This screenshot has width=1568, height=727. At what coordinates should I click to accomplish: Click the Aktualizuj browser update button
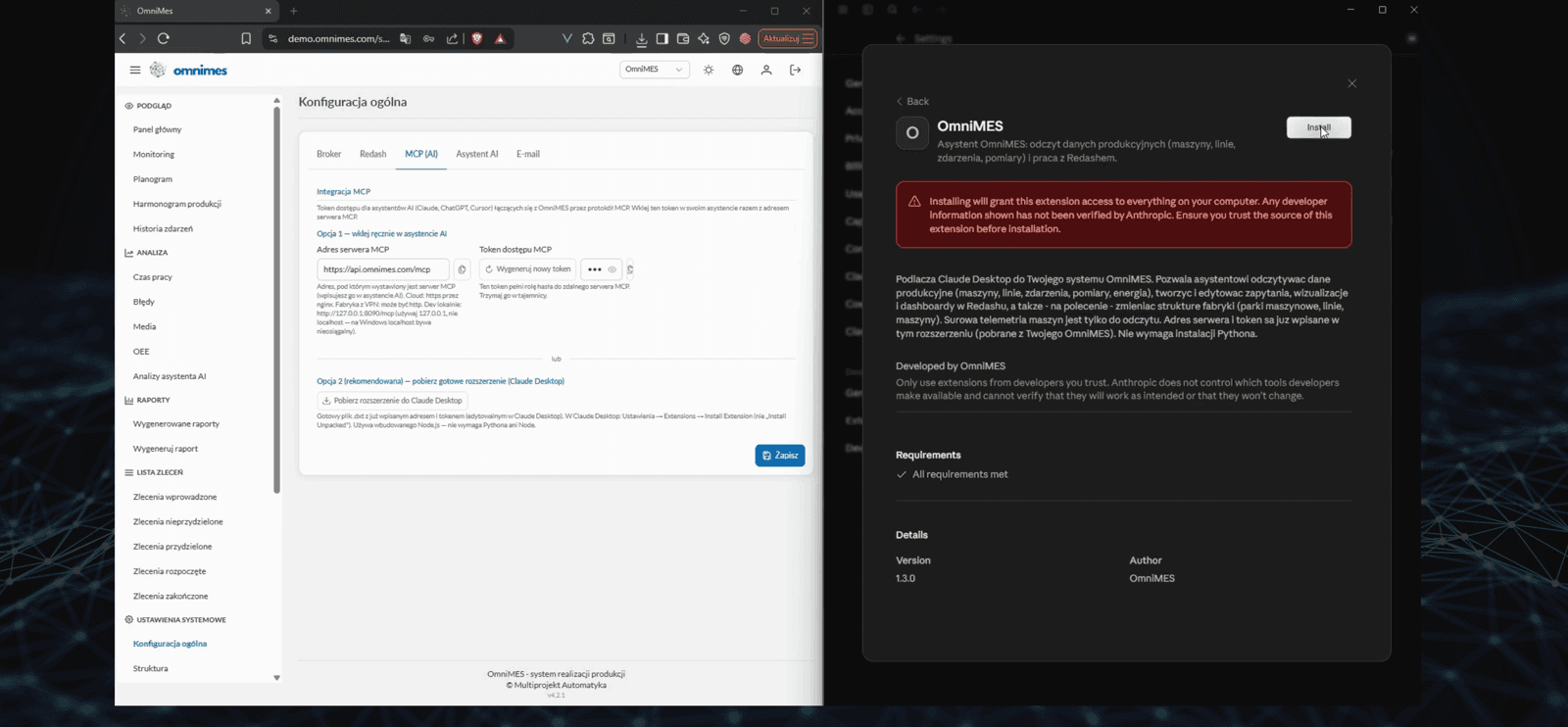[787, 38]
